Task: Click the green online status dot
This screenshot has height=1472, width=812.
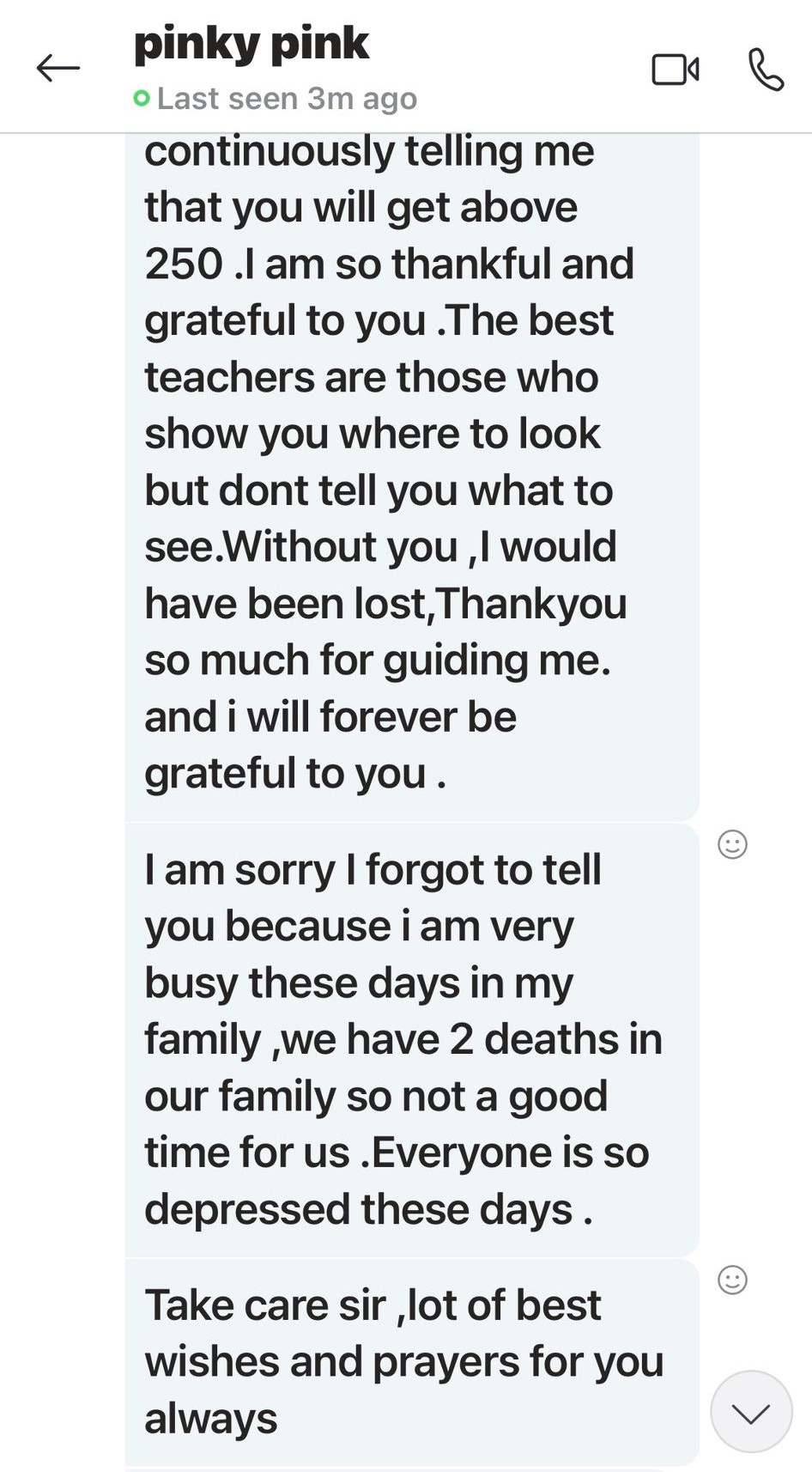Action: click(x=142, y=99)
